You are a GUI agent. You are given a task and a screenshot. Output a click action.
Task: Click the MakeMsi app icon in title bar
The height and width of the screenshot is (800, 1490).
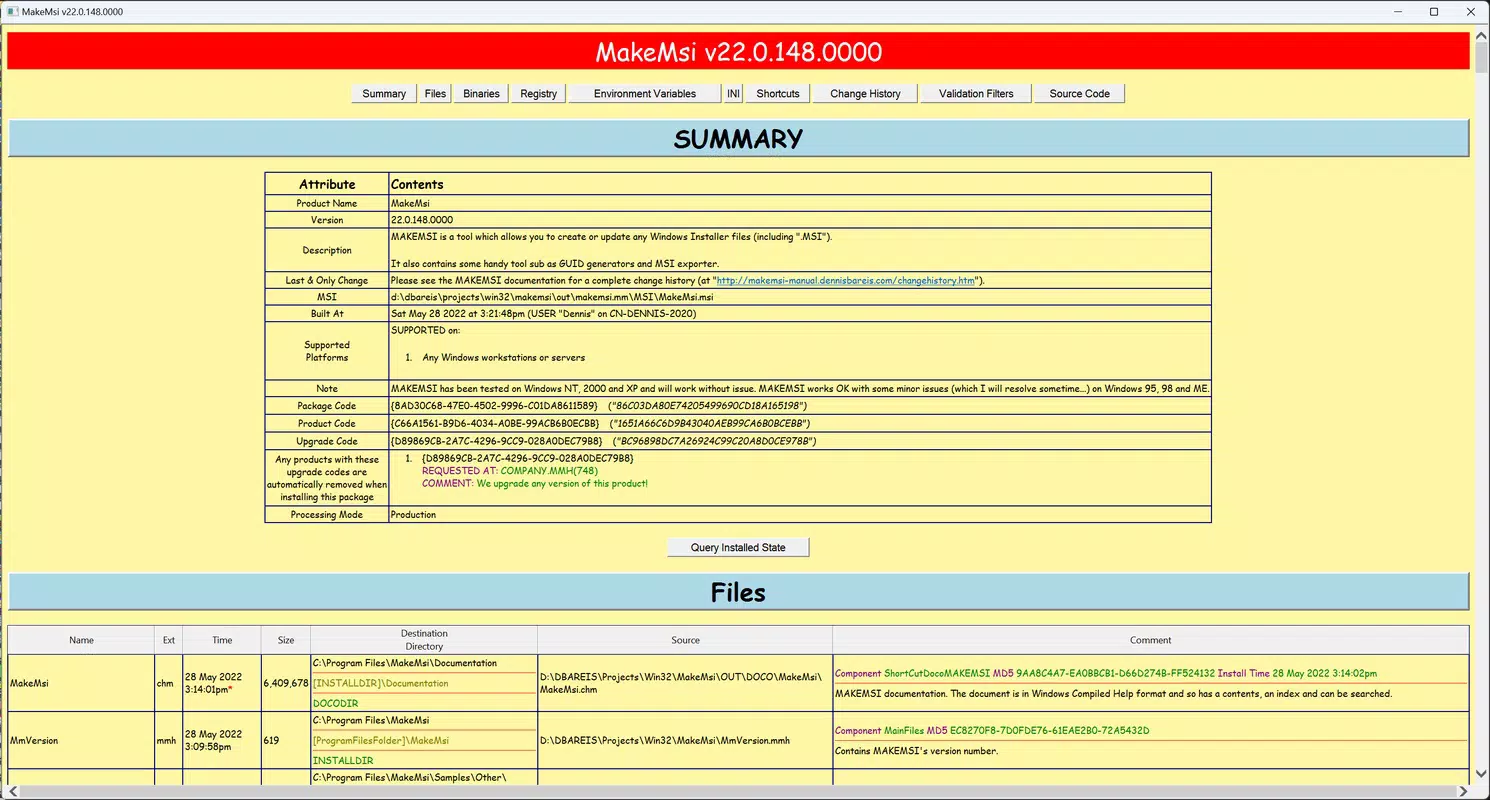(11, 12)
